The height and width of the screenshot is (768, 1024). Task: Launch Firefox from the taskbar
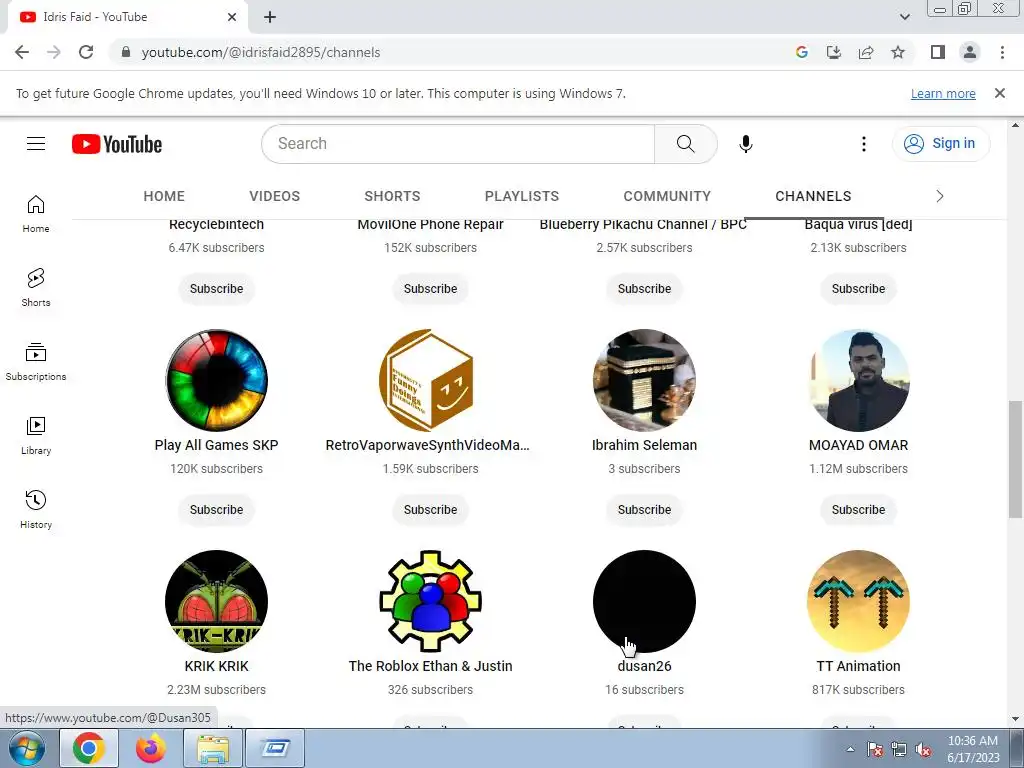(150, 748)
